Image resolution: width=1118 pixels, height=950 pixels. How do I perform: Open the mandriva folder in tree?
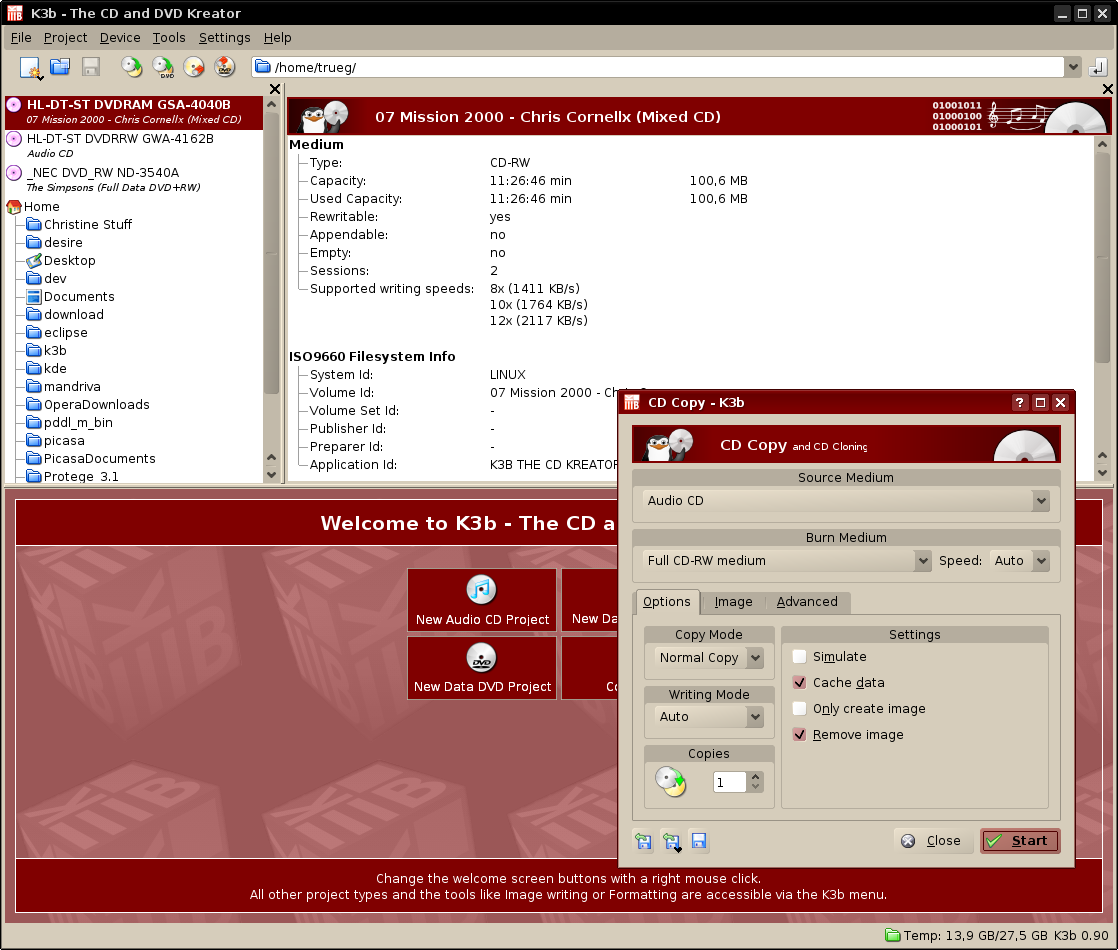tap(64, 387)
